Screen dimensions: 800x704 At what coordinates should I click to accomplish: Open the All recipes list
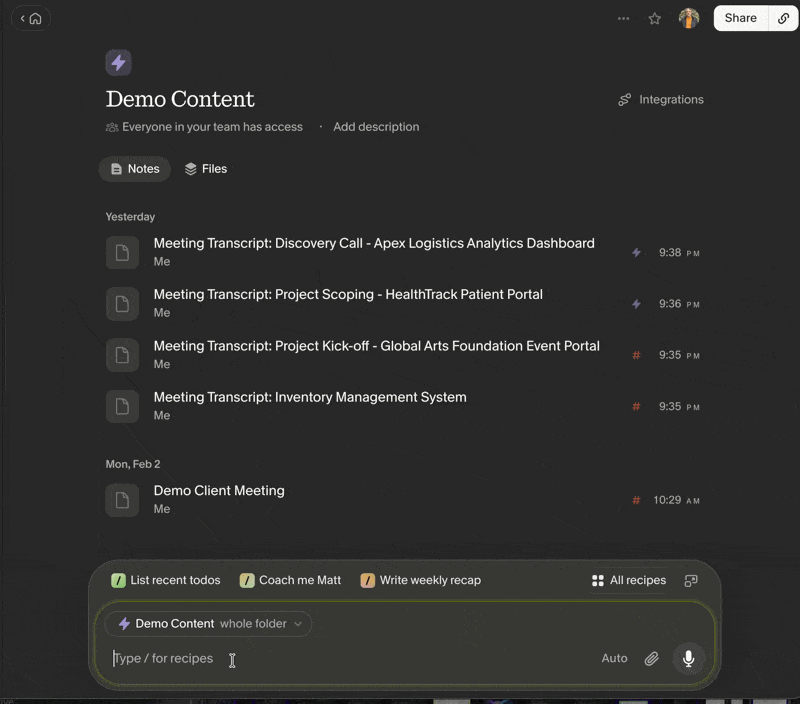(629, 581)
